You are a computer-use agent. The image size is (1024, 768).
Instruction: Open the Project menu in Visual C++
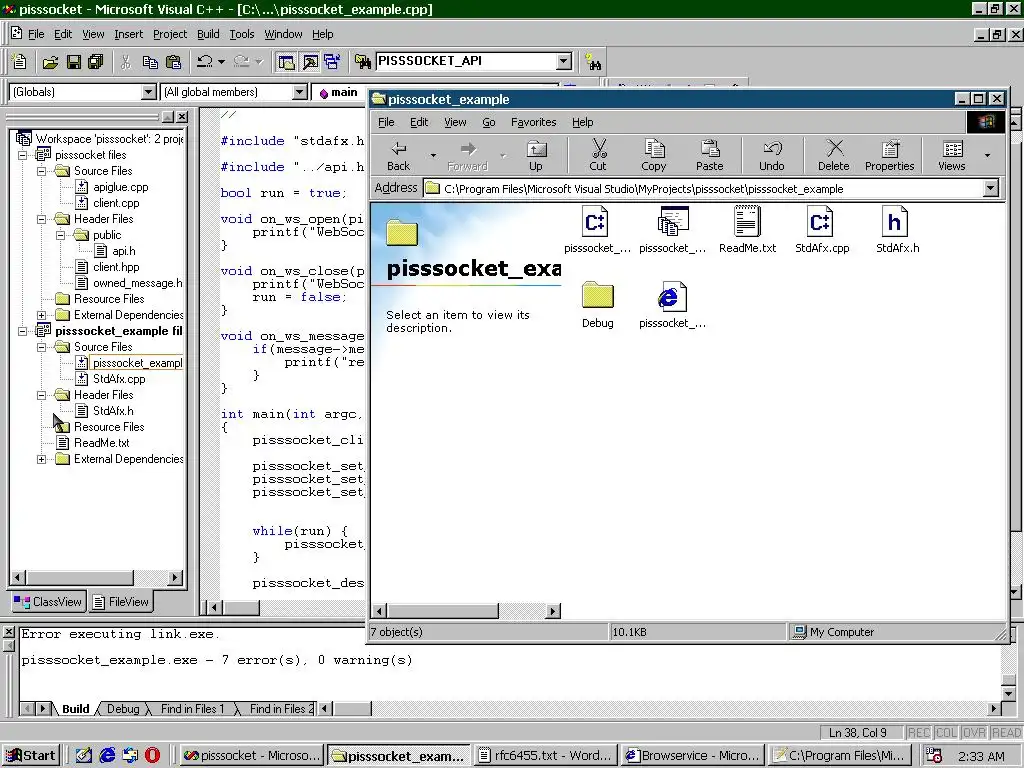click(170, 34)
